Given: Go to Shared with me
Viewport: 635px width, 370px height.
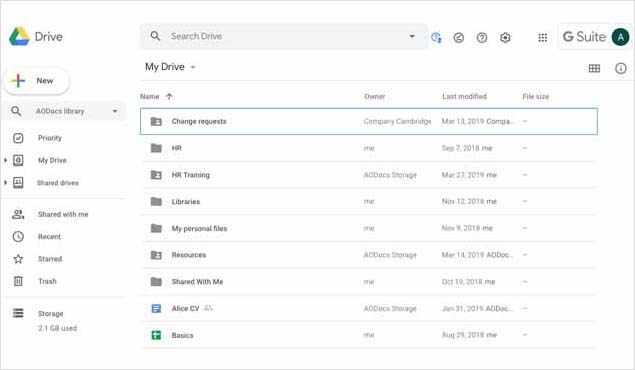Looking at the screenshot, I should [63, 214].
